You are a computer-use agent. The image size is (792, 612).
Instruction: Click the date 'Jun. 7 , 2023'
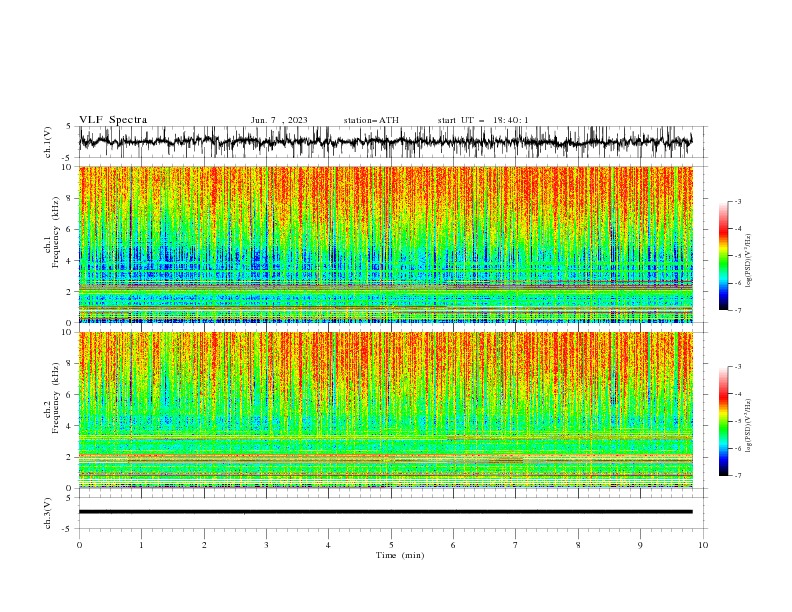279,120
